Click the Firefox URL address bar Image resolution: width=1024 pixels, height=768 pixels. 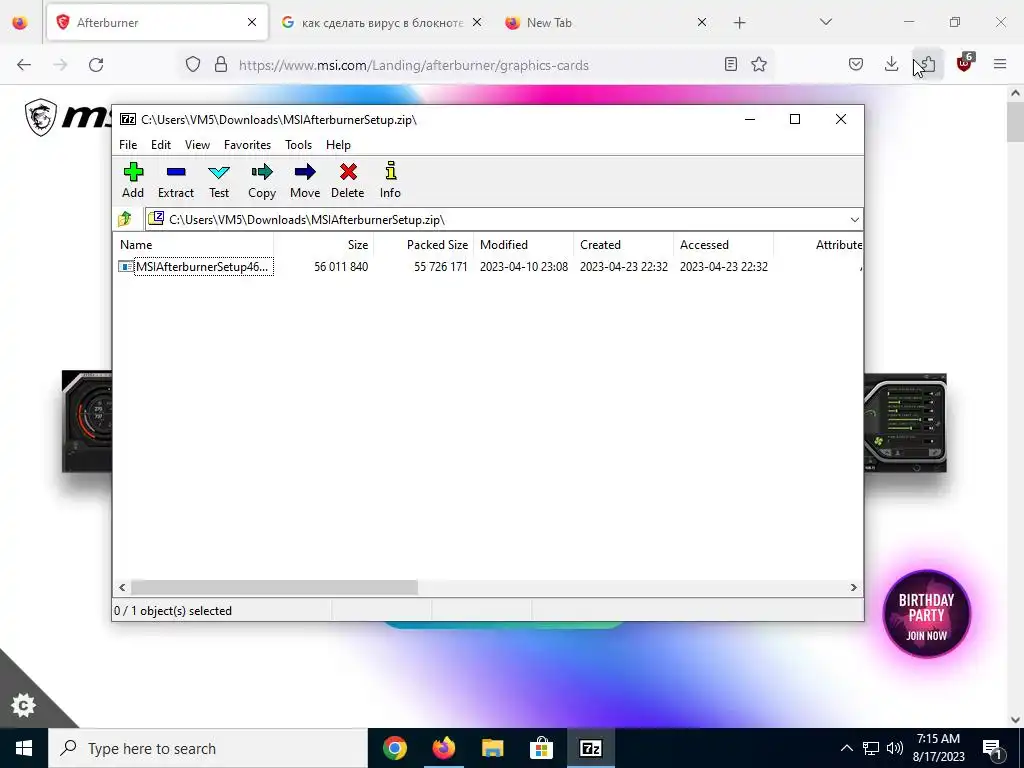pyautogui.click(x=477, y=65)
